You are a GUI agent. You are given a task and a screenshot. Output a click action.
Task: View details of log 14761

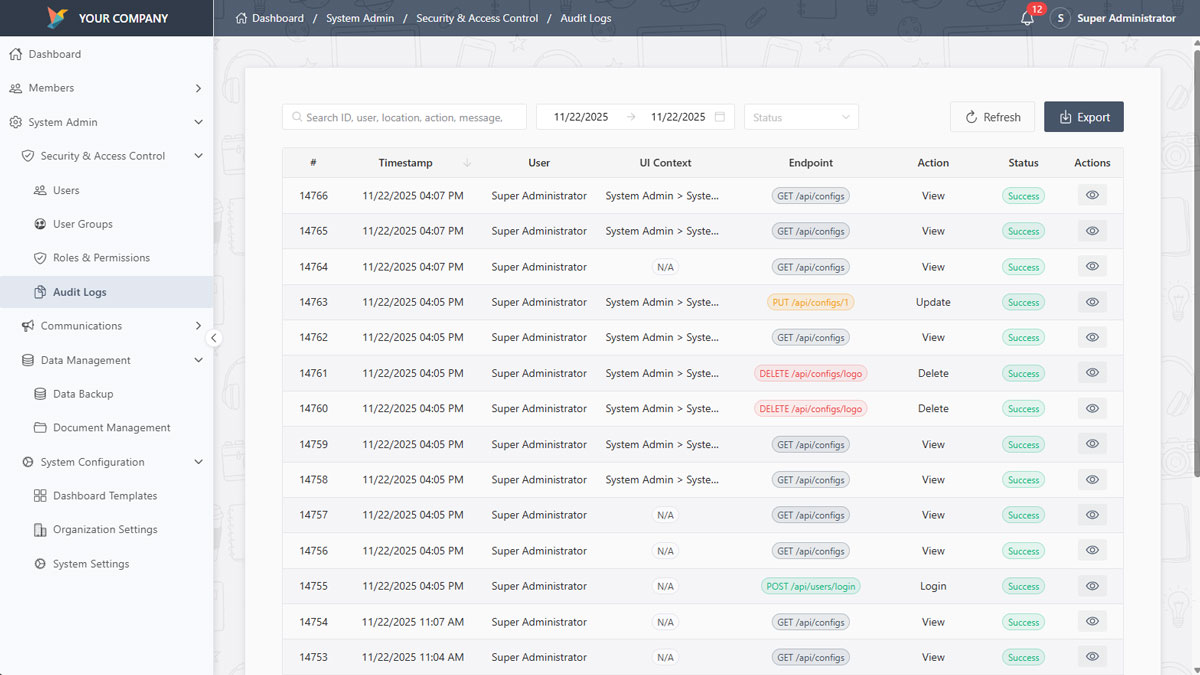coord(1092,373)
